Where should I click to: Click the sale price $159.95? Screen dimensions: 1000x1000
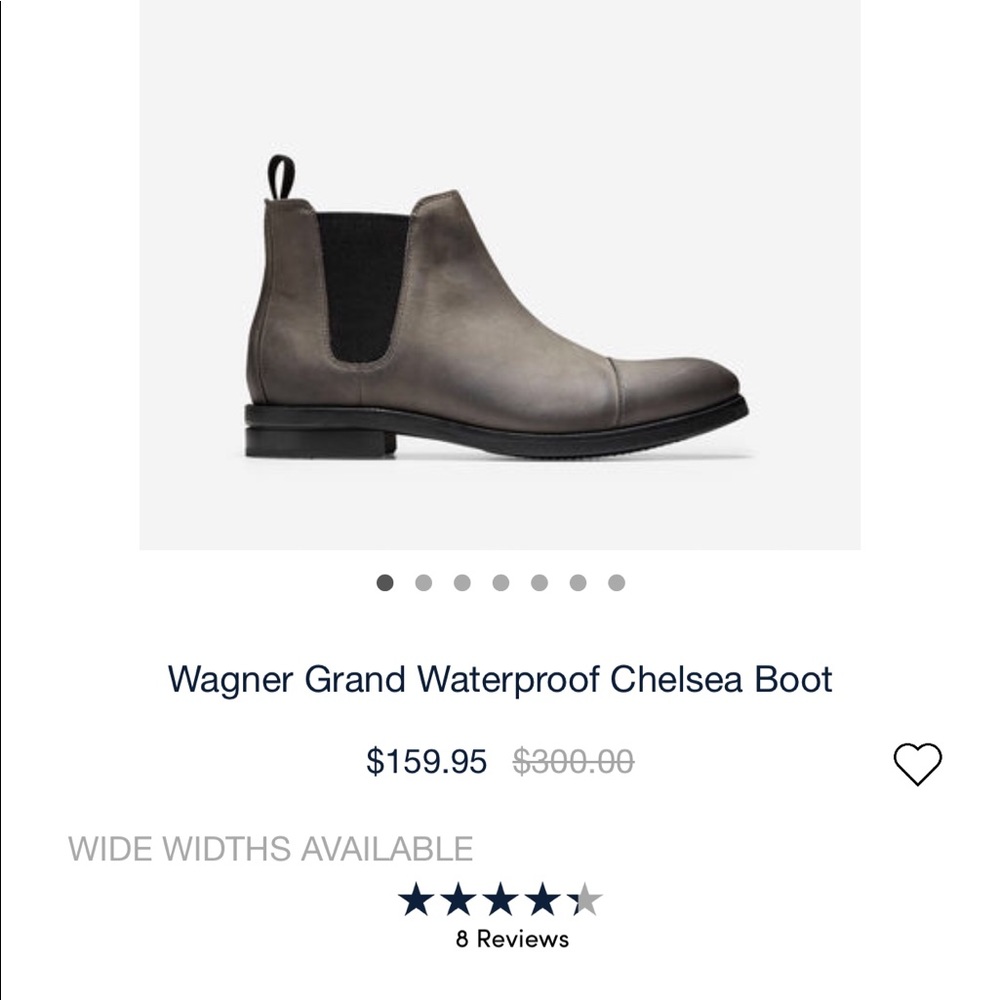coord(425,764)
